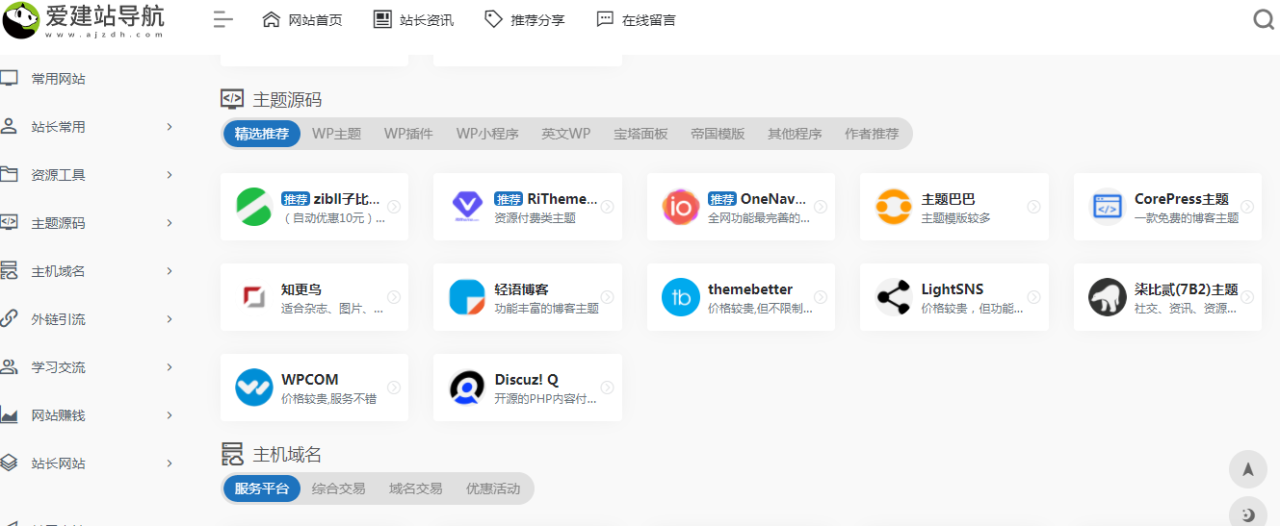Click the 轻语博客 logo
This screenshot has height=526, width=1280.
[467, 297]
